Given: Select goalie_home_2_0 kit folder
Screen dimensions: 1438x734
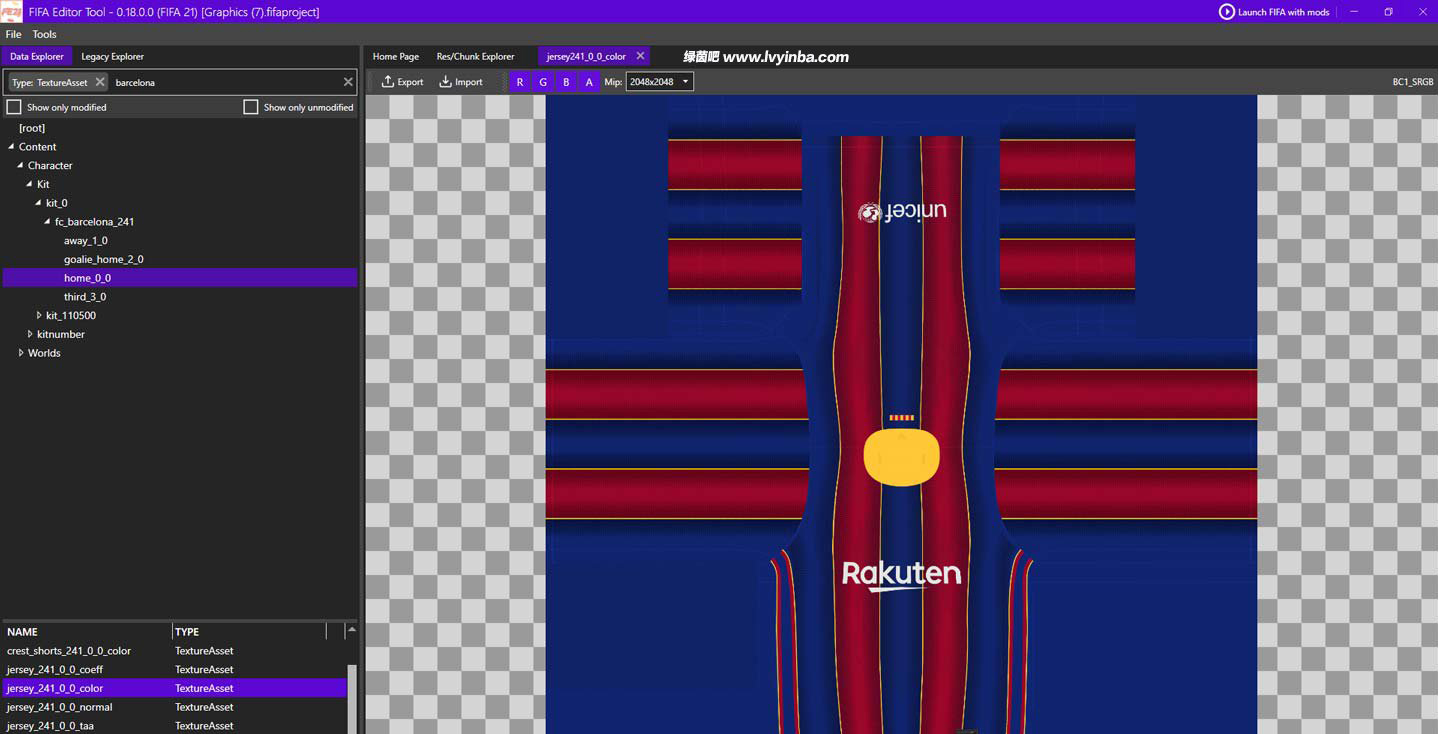Looking at the screenshot, I should tap(104, 260).
